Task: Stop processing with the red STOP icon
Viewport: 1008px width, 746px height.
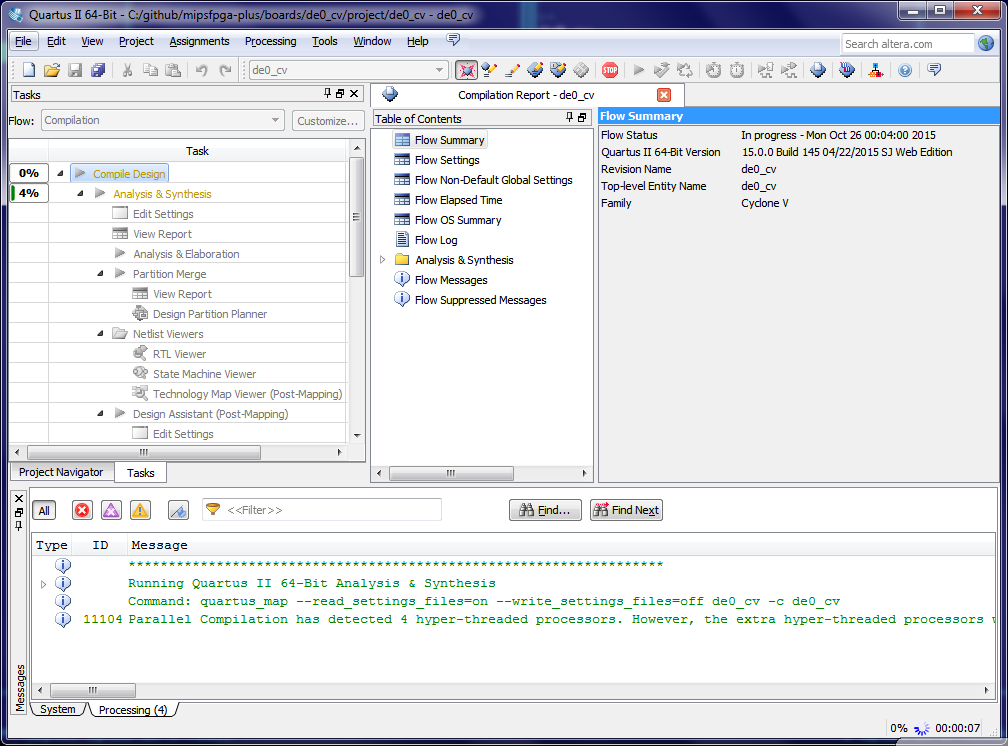Action: [x=610, y=69]
